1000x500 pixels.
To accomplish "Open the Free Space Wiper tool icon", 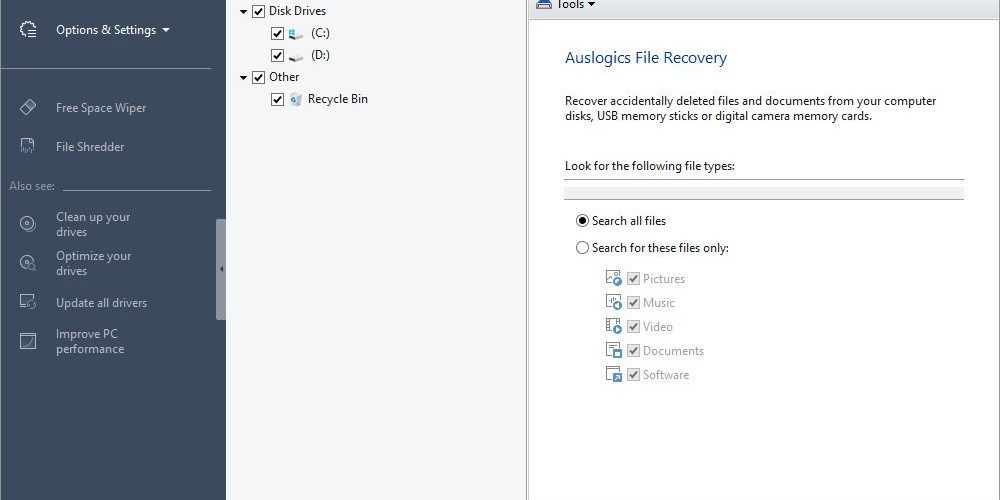I will point(28,107).
